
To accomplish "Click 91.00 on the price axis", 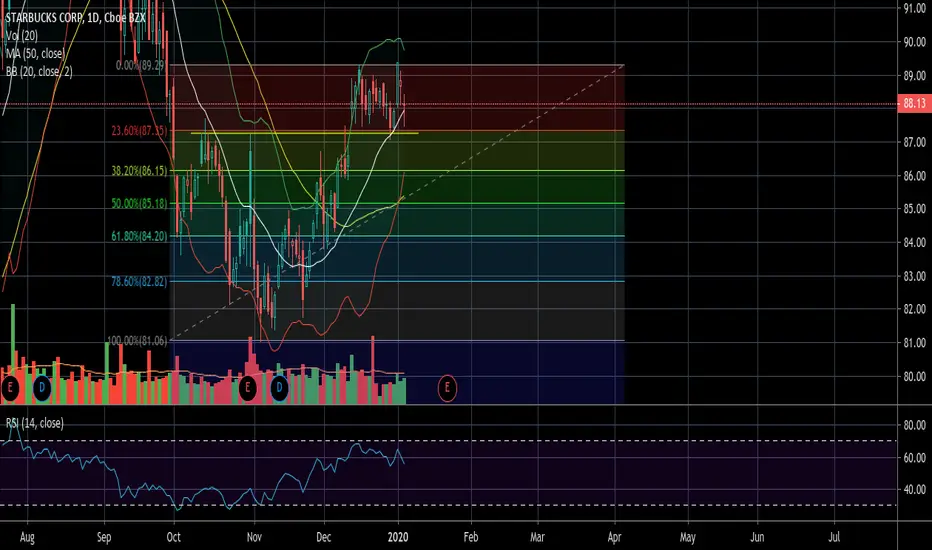I will (x=914, y=8).
